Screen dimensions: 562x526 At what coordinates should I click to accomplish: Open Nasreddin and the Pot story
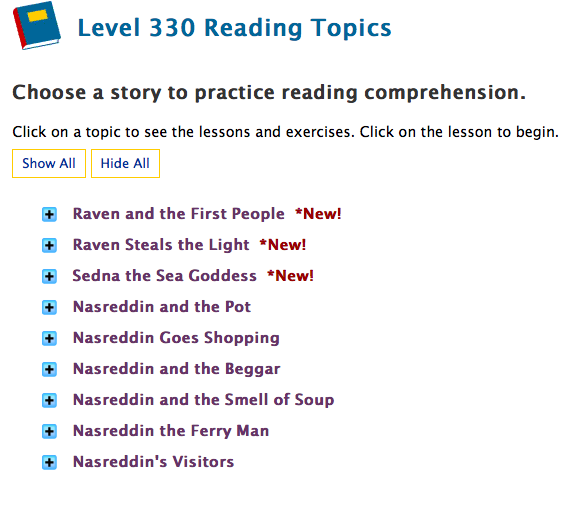162,307
